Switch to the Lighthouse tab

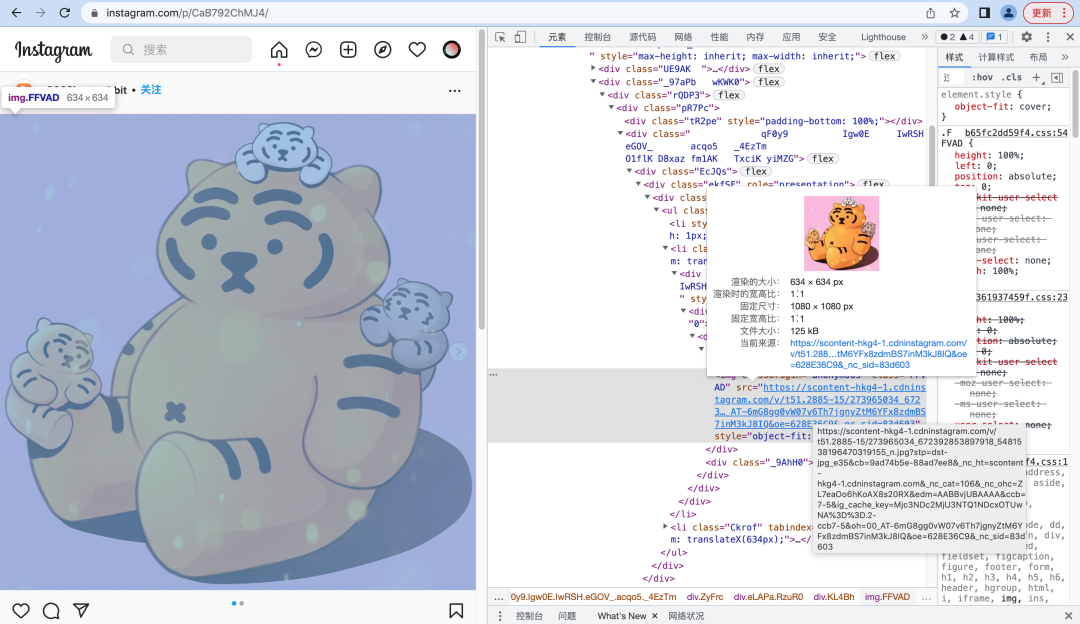883,37
